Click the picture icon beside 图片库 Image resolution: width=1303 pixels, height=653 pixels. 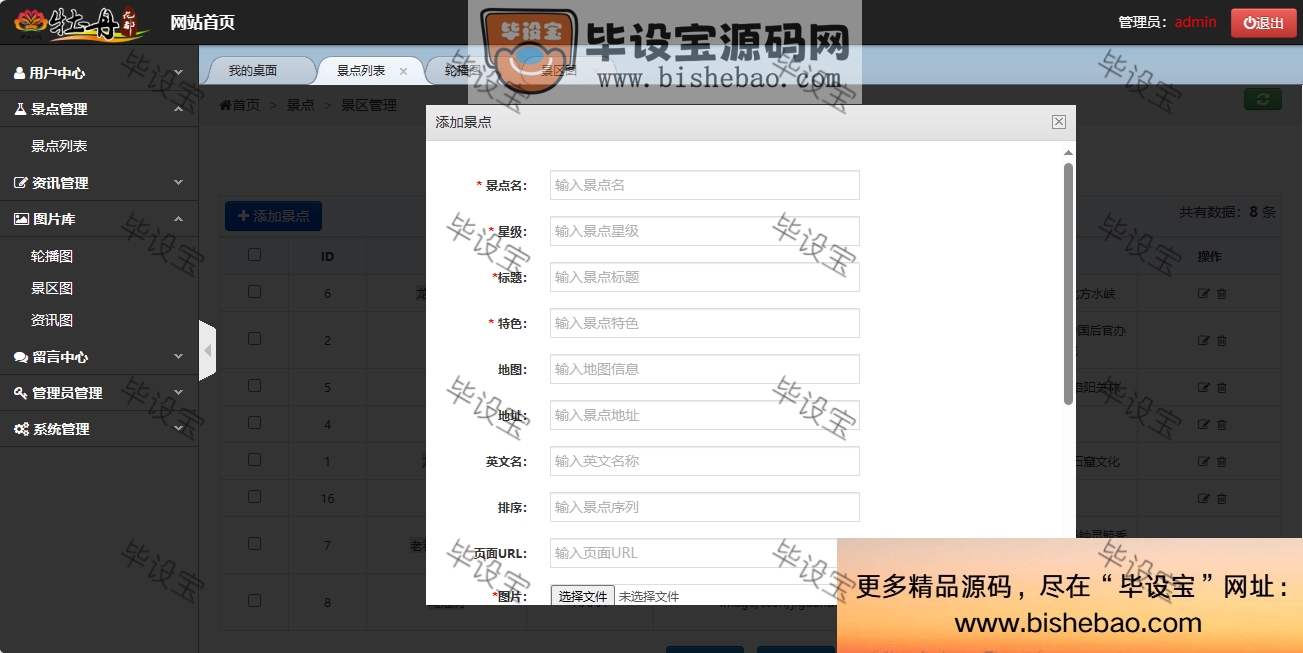[x=21, y=219]
